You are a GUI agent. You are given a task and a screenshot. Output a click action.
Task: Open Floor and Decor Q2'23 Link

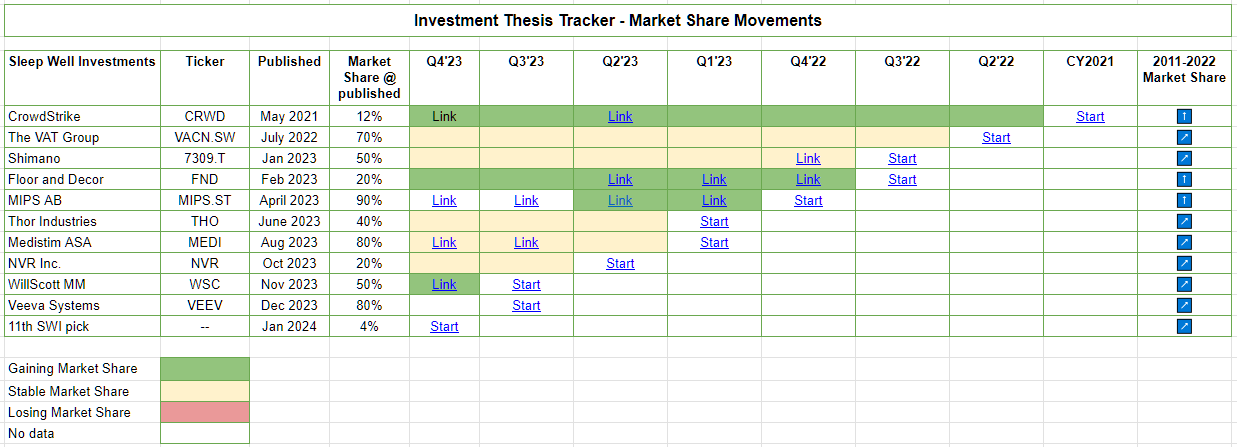(x=620, y=179)
